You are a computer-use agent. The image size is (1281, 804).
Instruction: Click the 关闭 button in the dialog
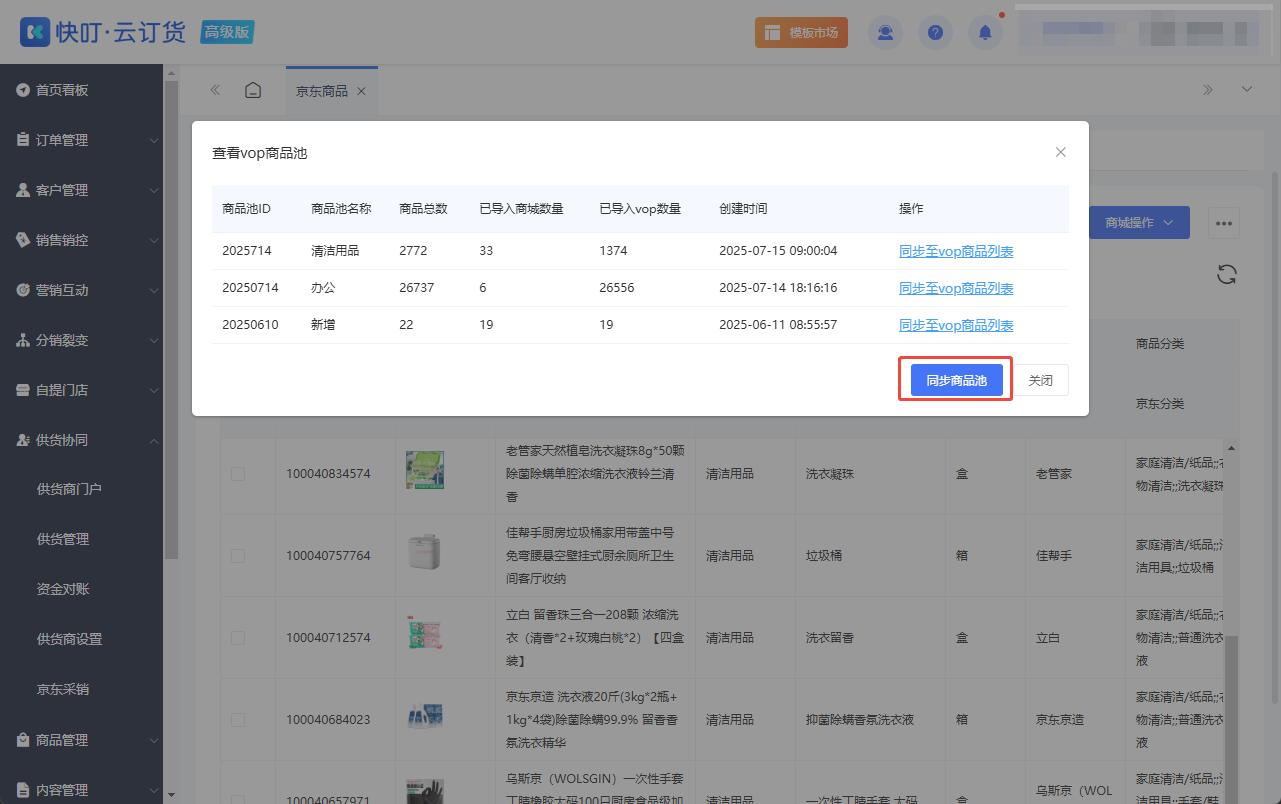pyautogui.click(x=1041, y=380)
